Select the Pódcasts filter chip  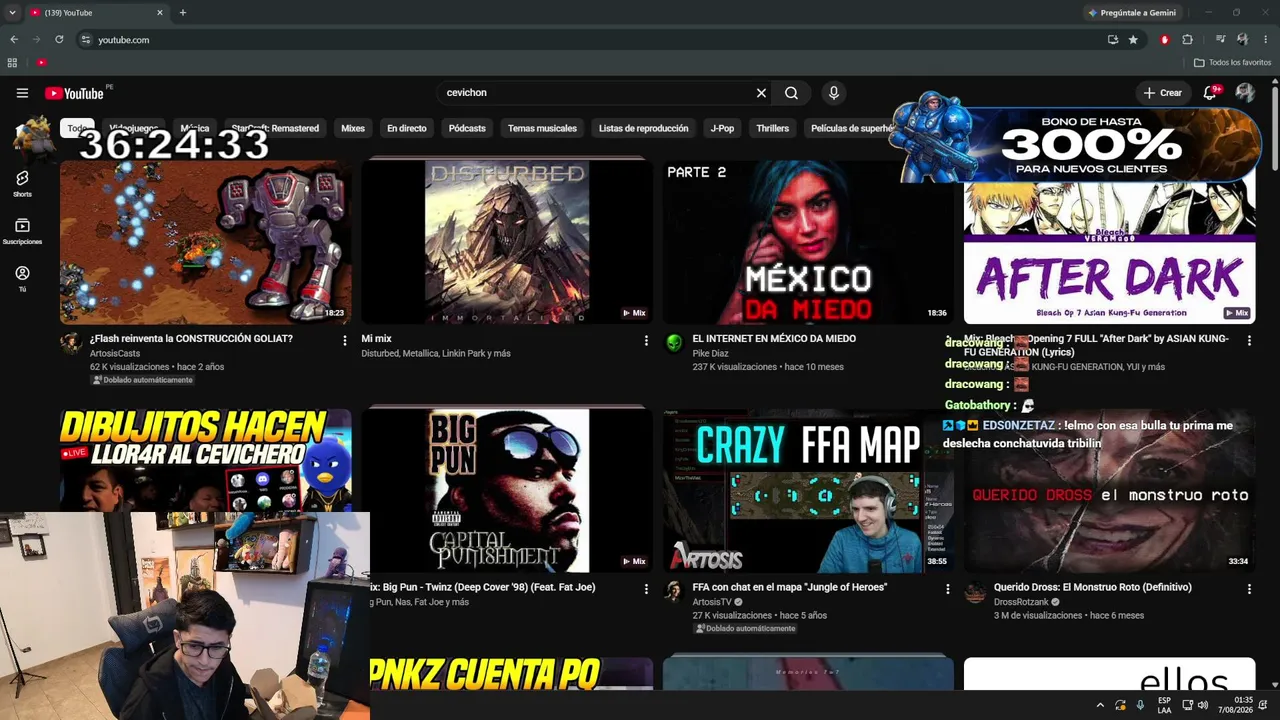[467, 128]
